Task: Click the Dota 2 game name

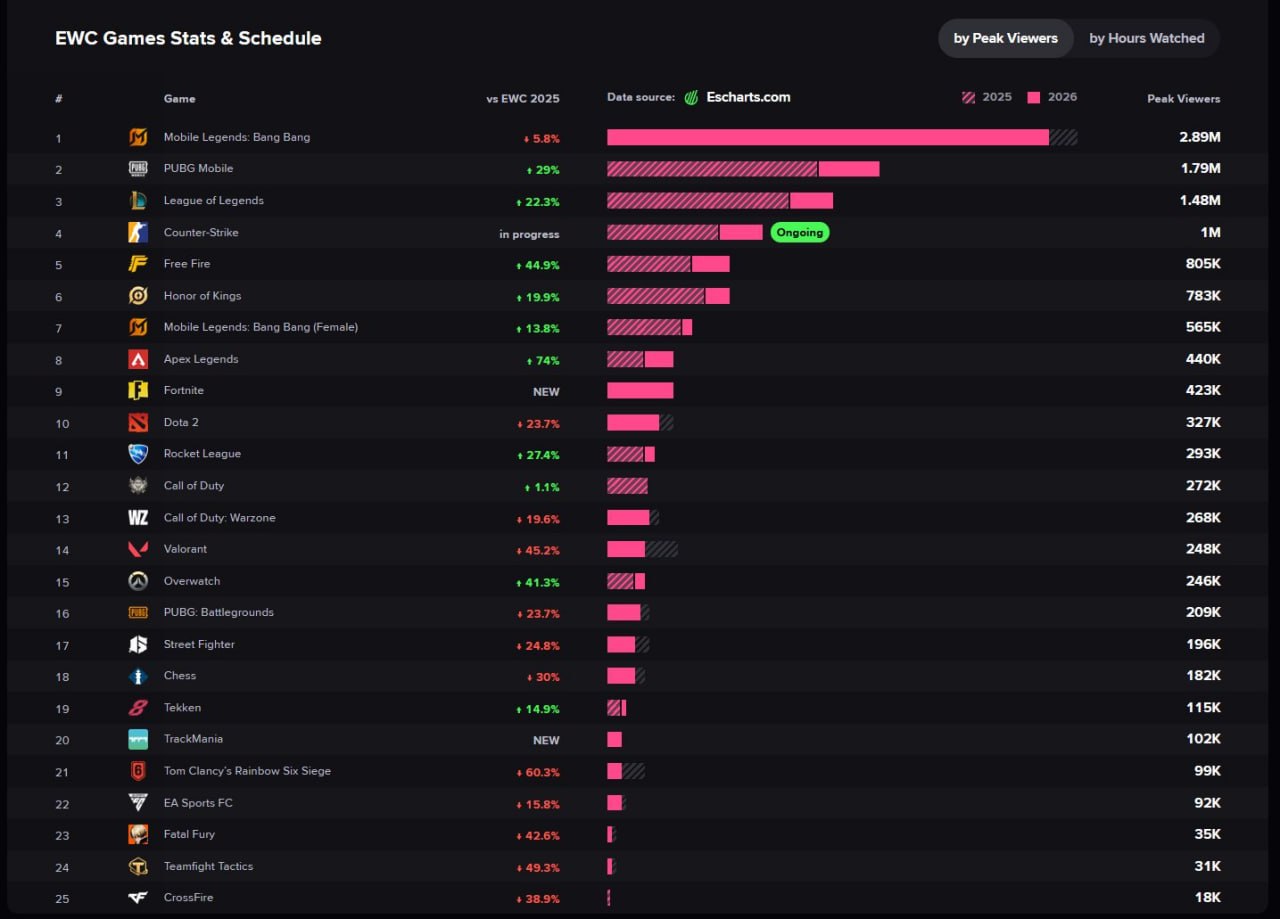Action: coord(181,423)
